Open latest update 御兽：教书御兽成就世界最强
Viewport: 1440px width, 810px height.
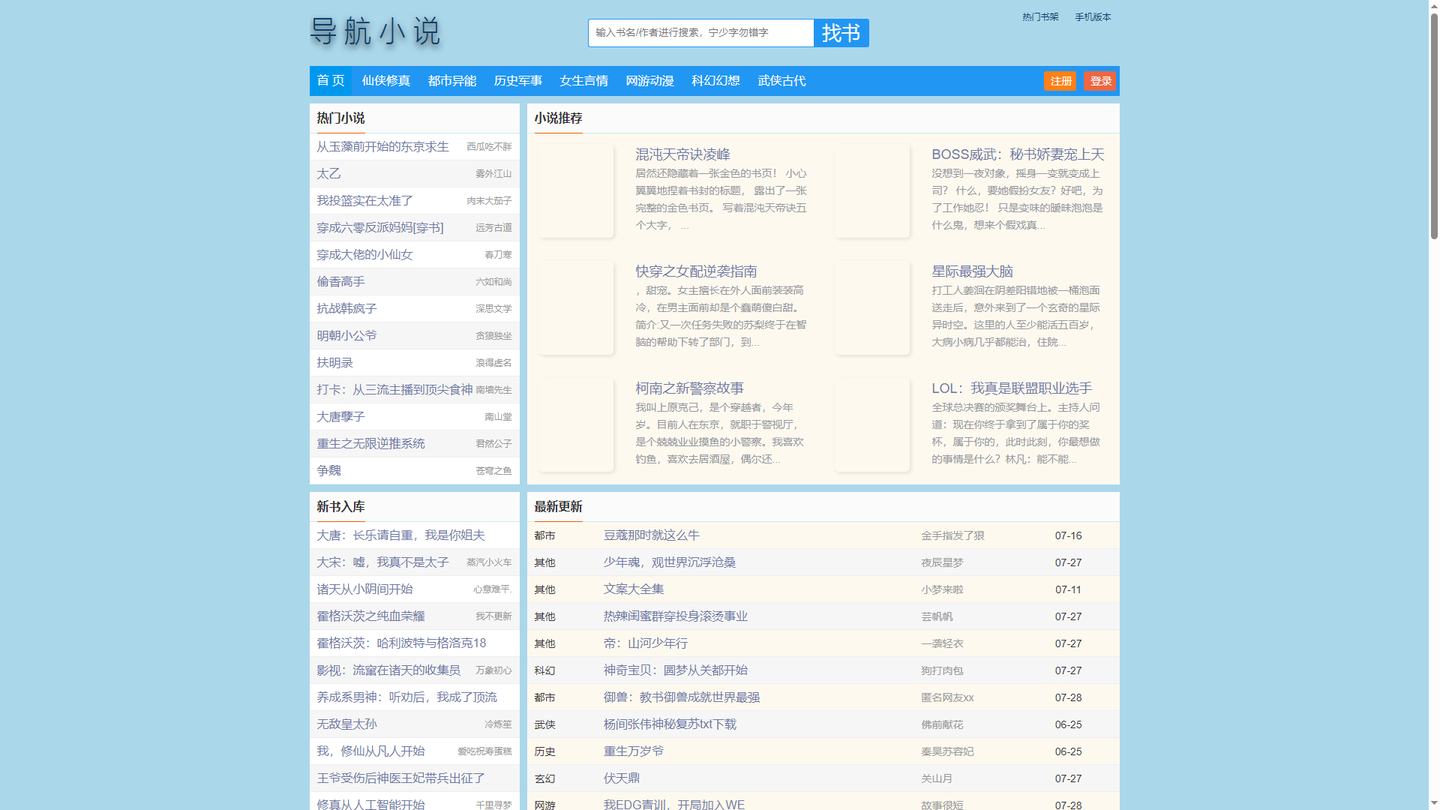click(x=682, y=698)
